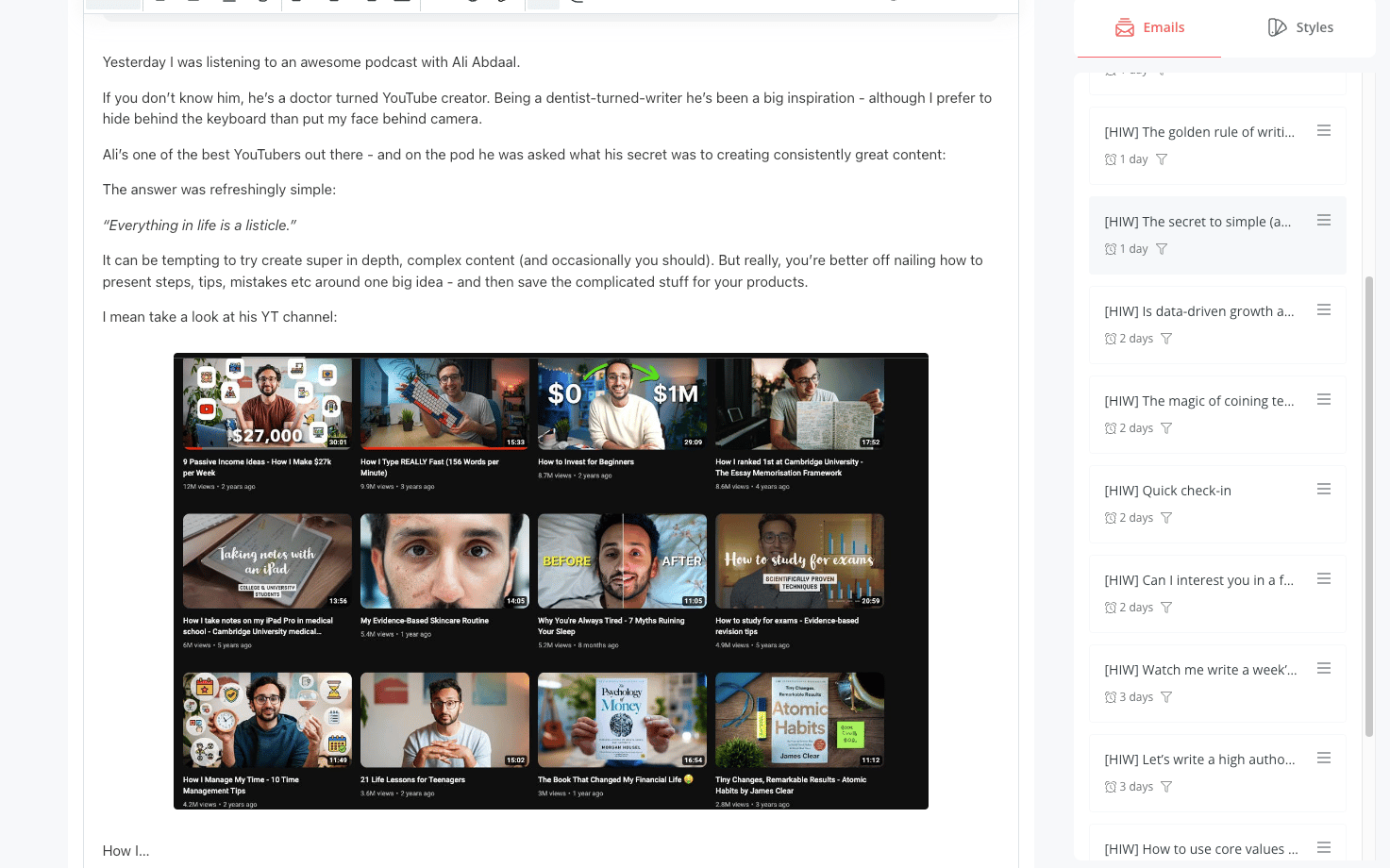
Task: Click the menu handle for 'Quick check-in' email
Action: coord(1324,489)
